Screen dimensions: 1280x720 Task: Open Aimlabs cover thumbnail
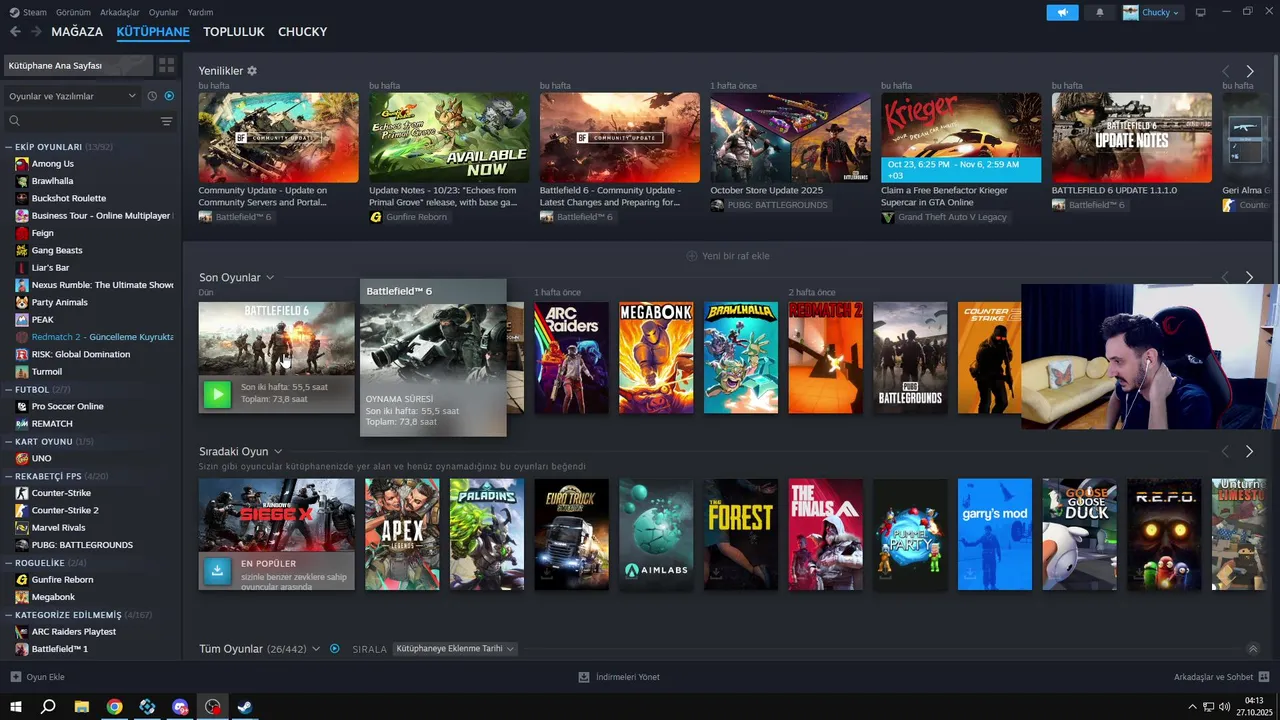pos(656,534)
